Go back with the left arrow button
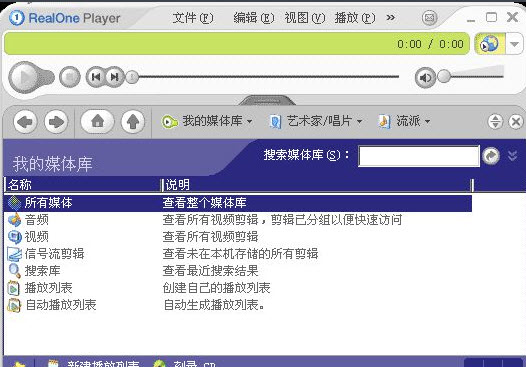Viewport: 526px width, 367px height. click(25, 121)
